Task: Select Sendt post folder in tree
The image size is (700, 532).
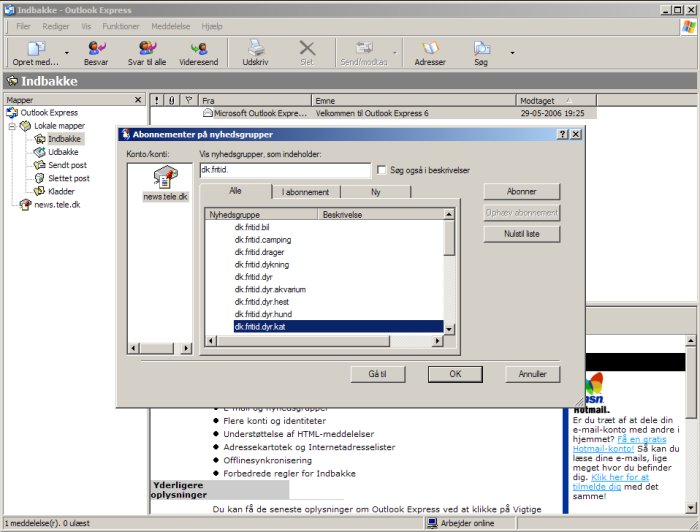Action: coord(67,165)
